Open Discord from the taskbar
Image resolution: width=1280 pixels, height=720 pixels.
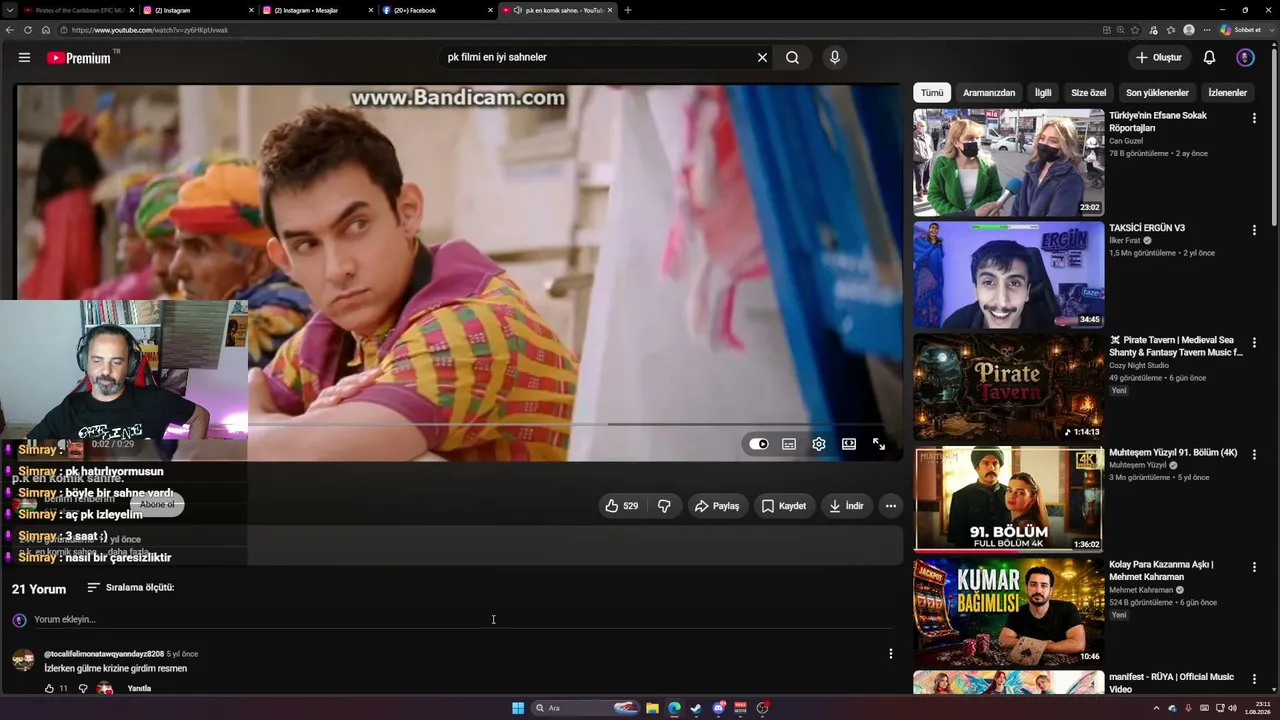click(x=718, y=708)
